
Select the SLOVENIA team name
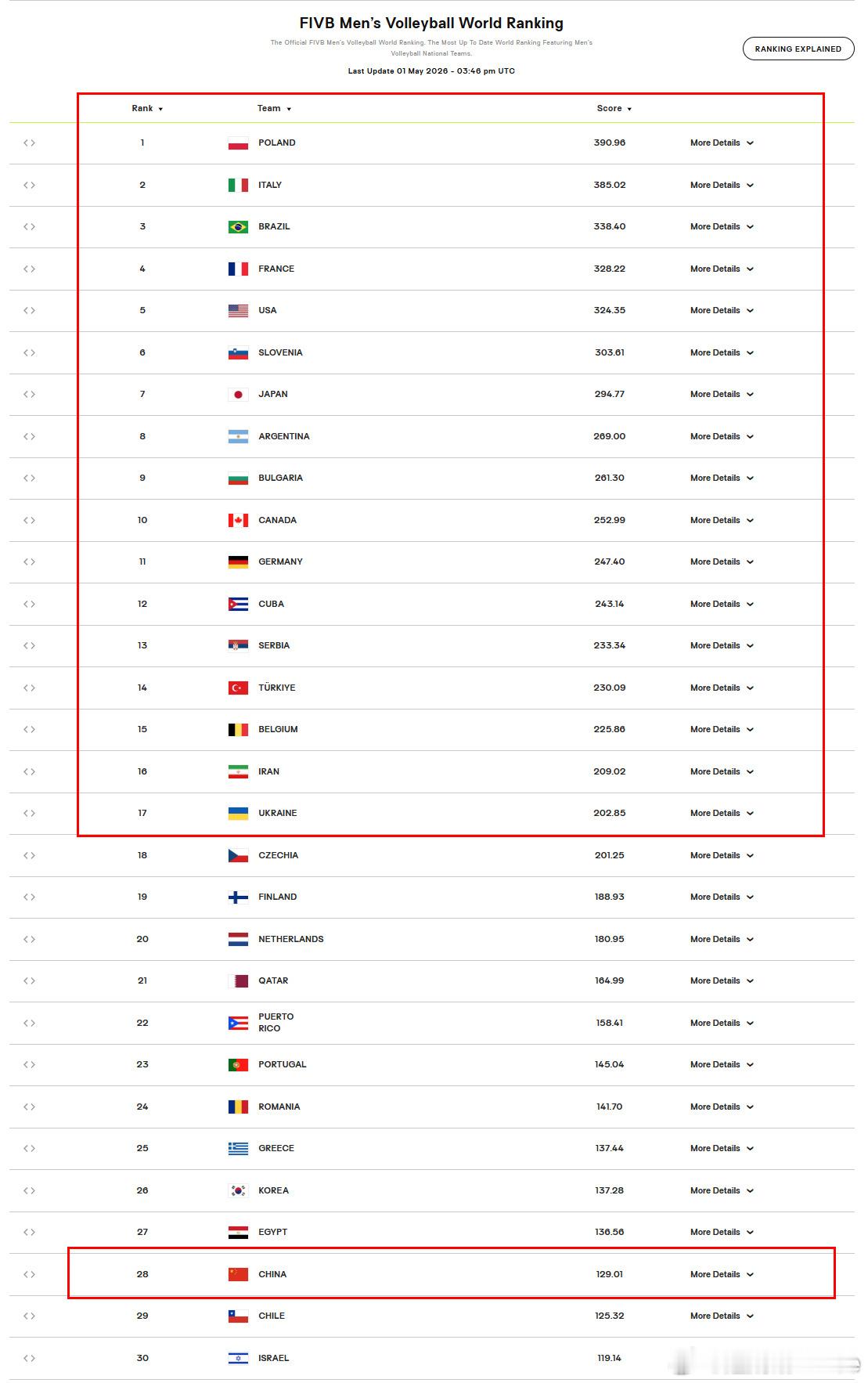[x=280, y=352]
